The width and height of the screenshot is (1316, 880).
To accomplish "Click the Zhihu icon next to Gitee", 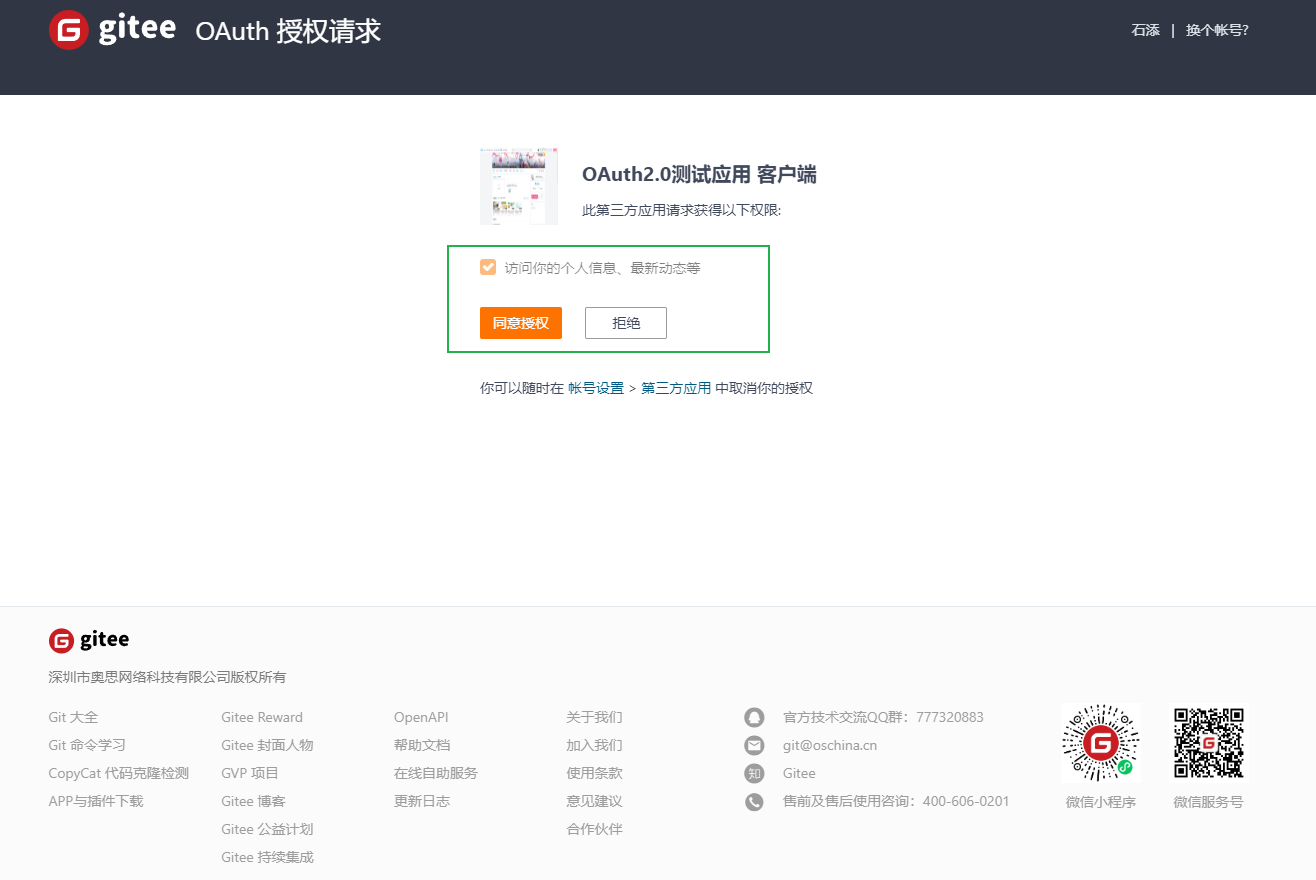I will [x=753, y=773].
